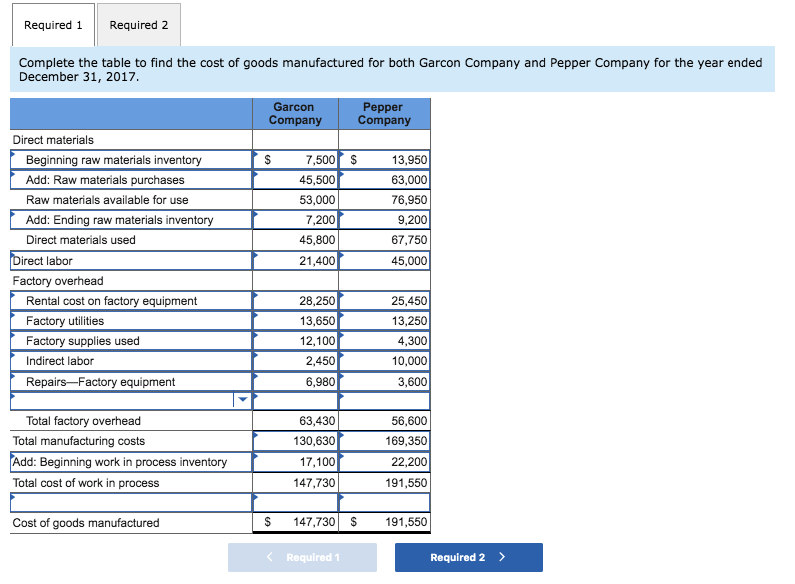Select the Repairs—Factory equipment label cell
This screenshot has height=584, width=795.
pos(131,382)
